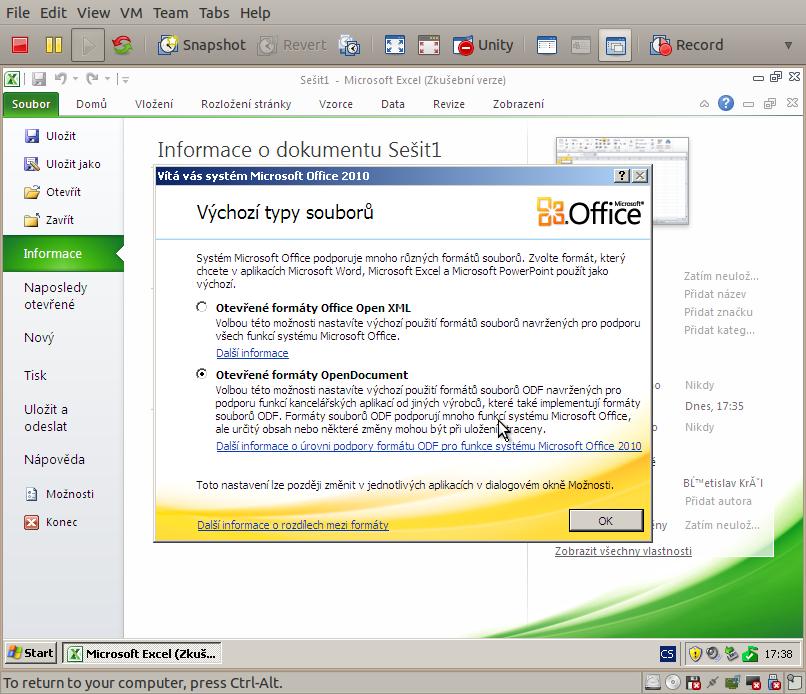Open Nápověda in the backstage menu
The width and height of the screenshot is (806, 694).
(54, 460)
